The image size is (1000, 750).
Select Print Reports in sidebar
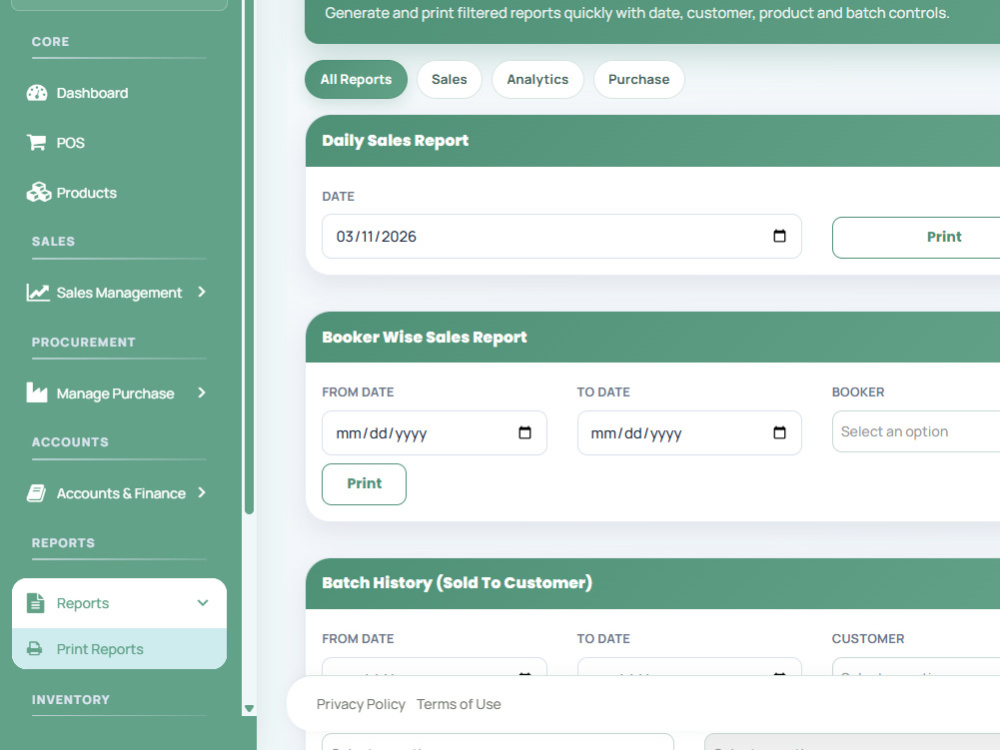point(119,649)
